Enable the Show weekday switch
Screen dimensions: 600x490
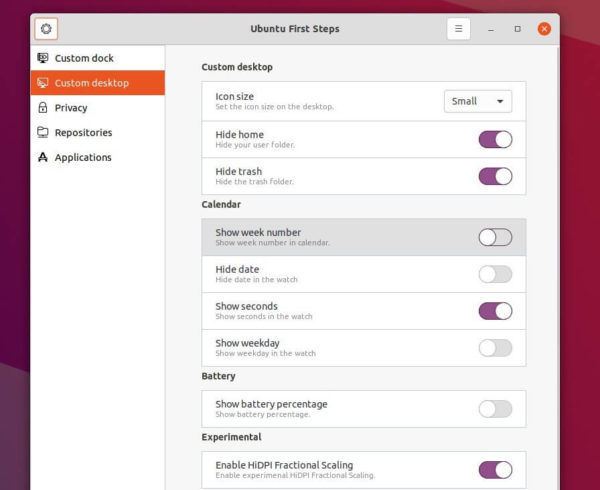(x=495, y=348)
